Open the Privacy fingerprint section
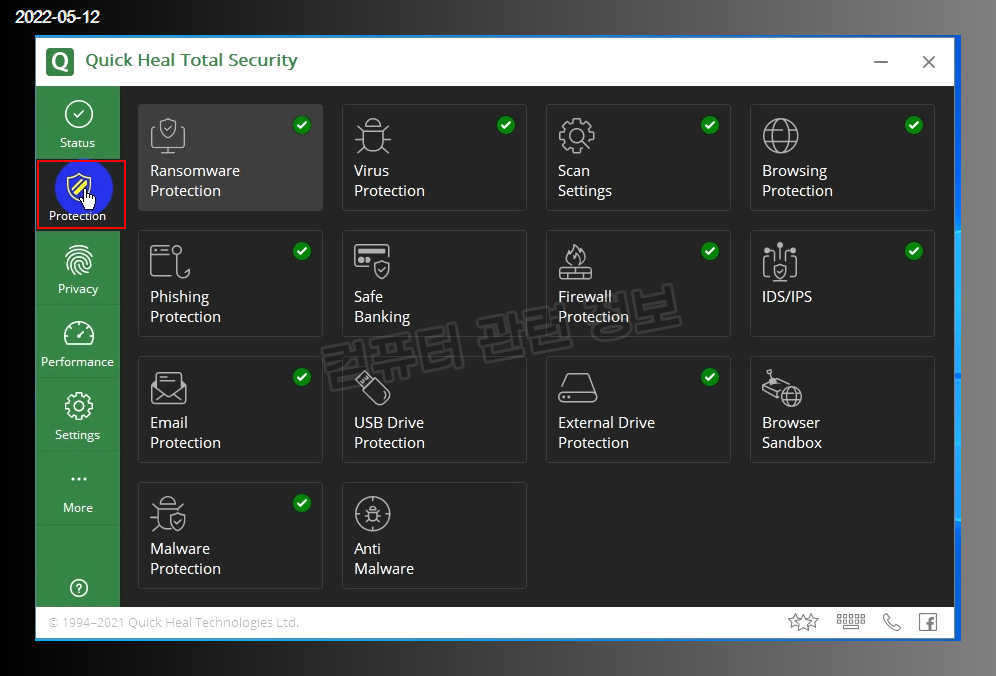The width and height of the screenshot is (996, 676). (78, 269)
